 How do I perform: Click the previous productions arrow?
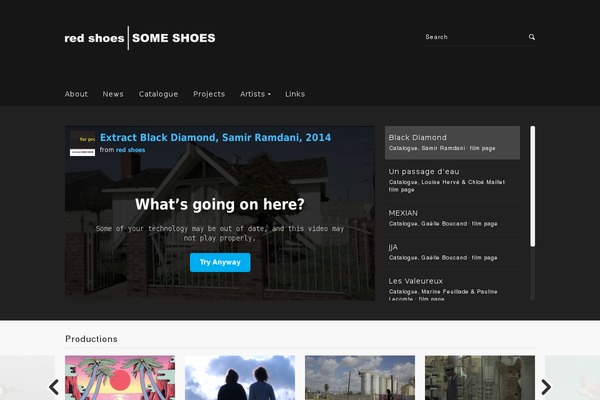(x=54, y=387)
